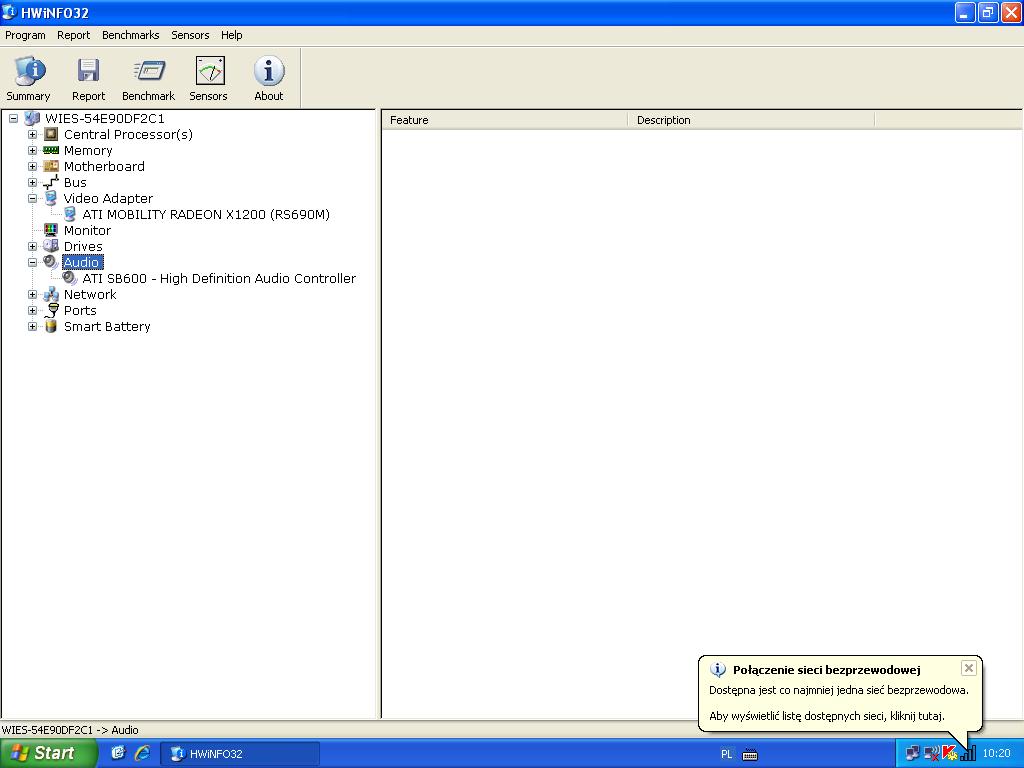Click the ATI MOBILITY RADEON X1200 device icon
The height and width of the screenshot is (768, 1024).
pyautogui.click(x=70, y=214)
